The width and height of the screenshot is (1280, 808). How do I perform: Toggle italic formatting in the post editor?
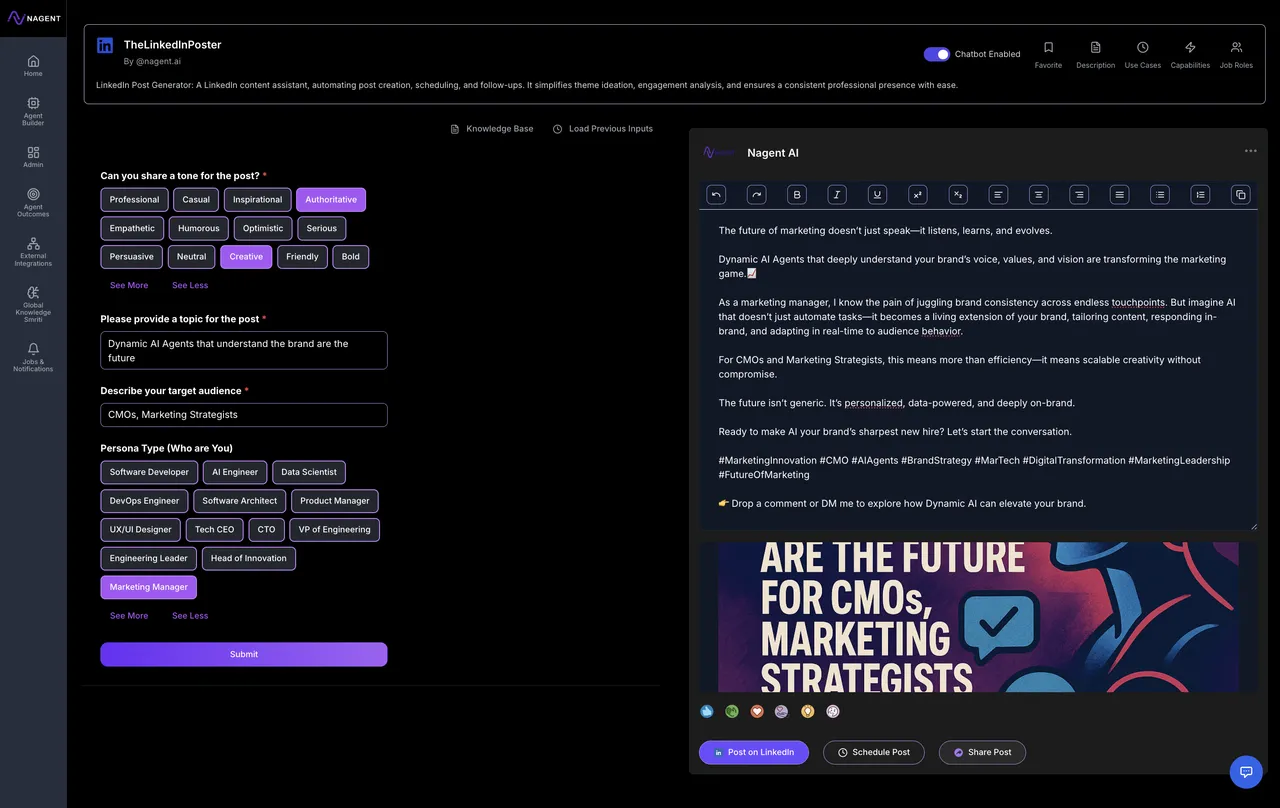837,195
